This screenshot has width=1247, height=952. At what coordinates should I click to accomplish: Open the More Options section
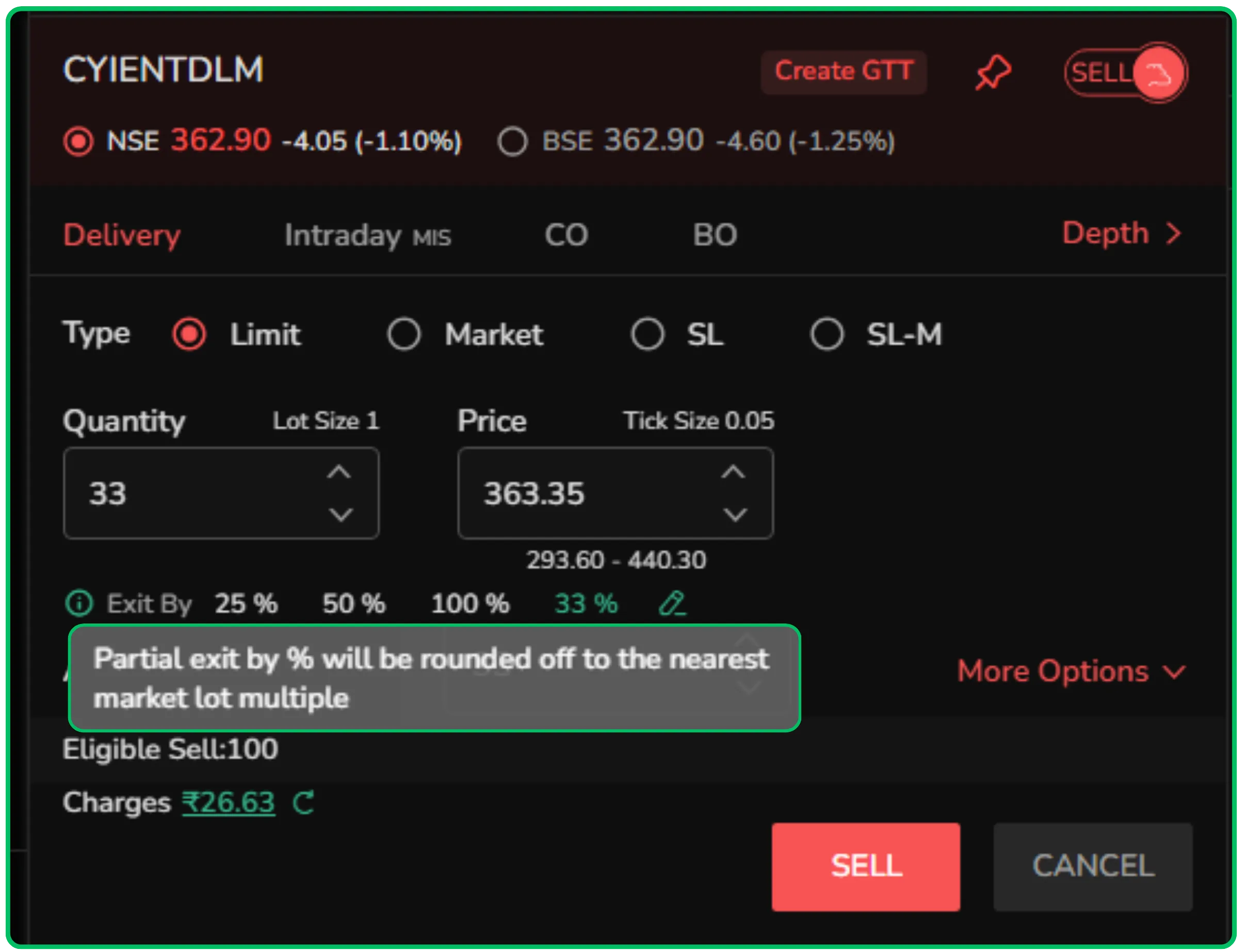click(x=1070, y=671)
